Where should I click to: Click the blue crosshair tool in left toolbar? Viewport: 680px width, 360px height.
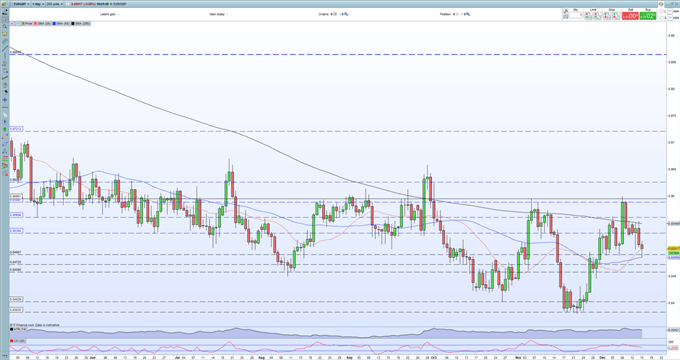click(x=5, y=99)
